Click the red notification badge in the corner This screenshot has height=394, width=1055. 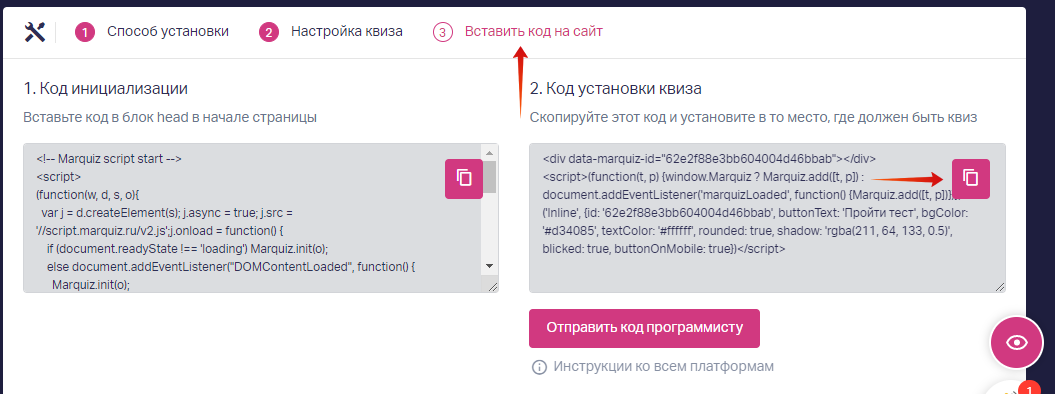[1029, 388]
